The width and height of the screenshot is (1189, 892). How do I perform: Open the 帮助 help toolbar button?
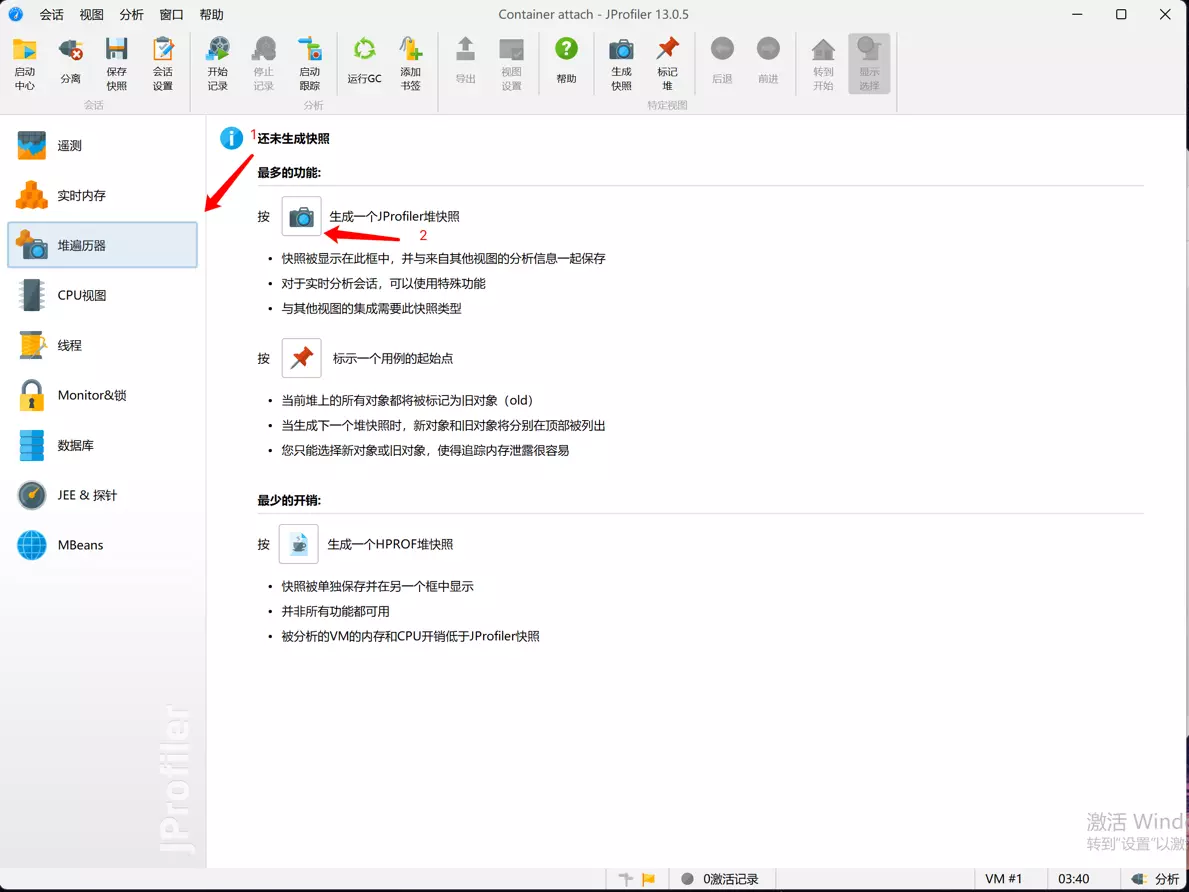coord(566,62)
